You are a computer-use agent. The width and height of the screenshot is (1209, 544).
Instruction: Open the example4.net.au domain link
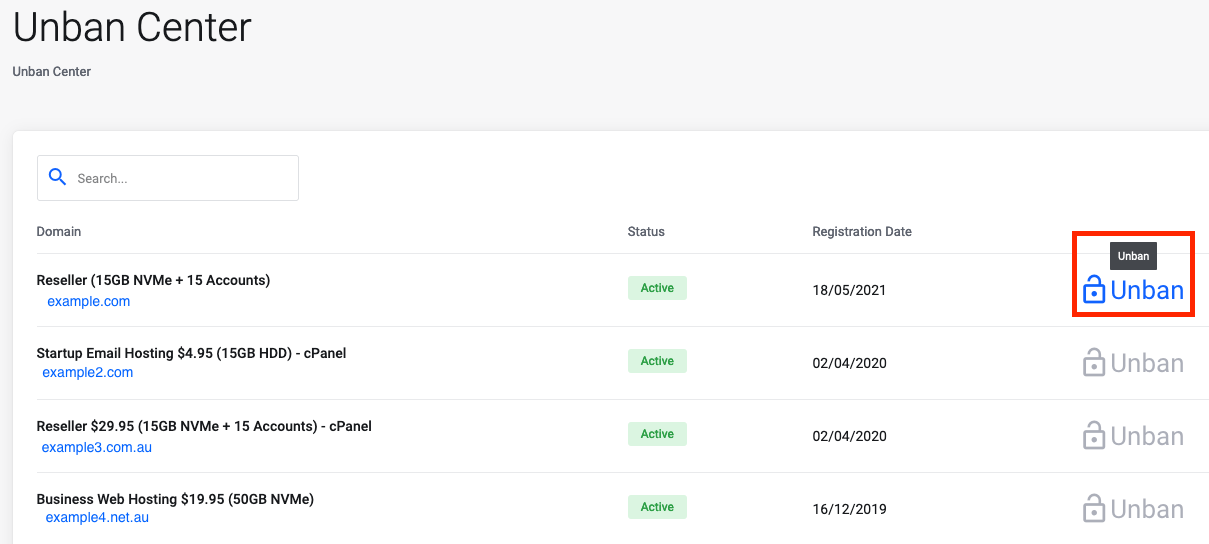(x=97, y=517)
